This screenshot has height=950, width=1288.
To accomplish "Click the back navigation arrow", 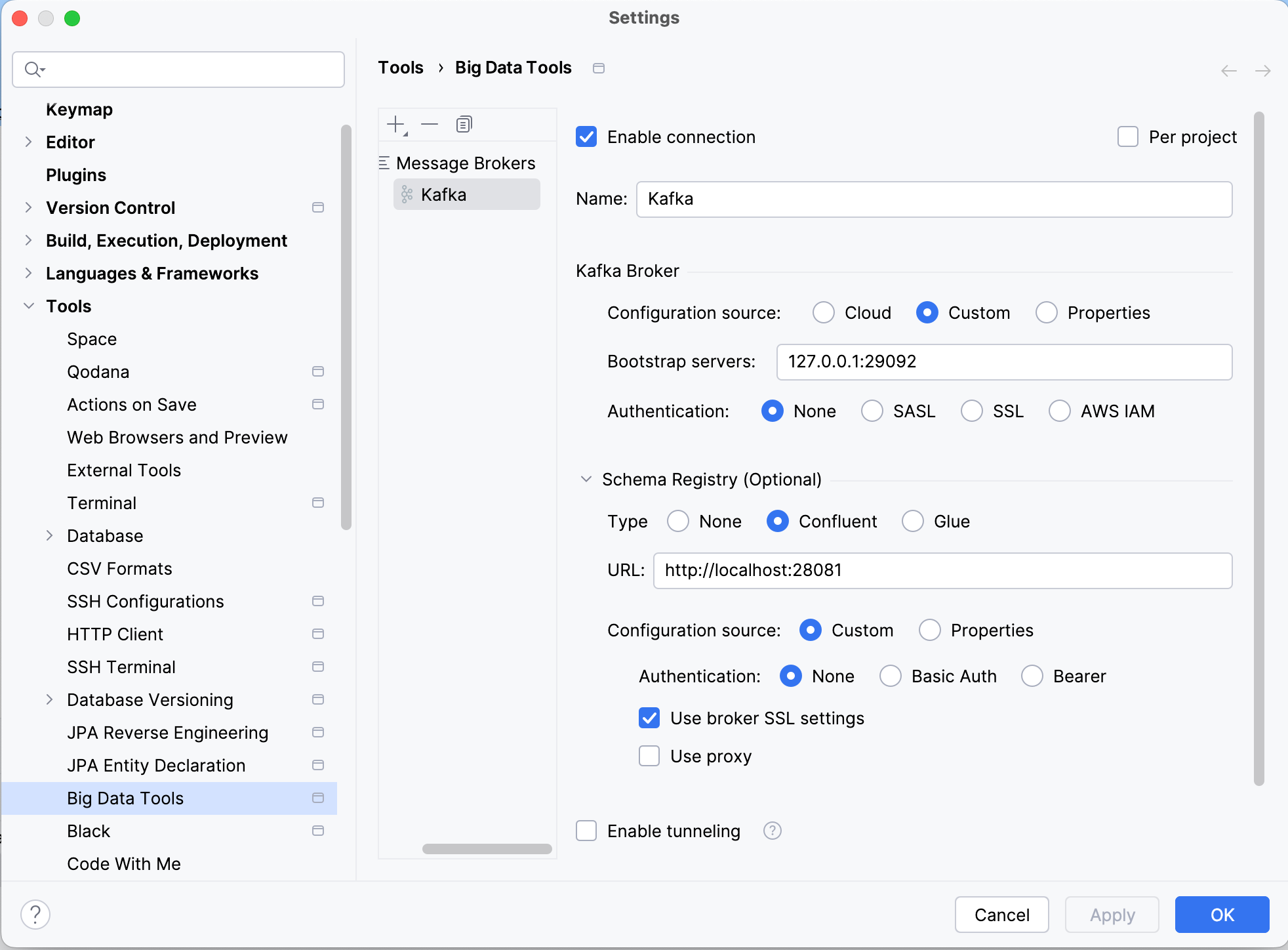I will [1228, 70].
